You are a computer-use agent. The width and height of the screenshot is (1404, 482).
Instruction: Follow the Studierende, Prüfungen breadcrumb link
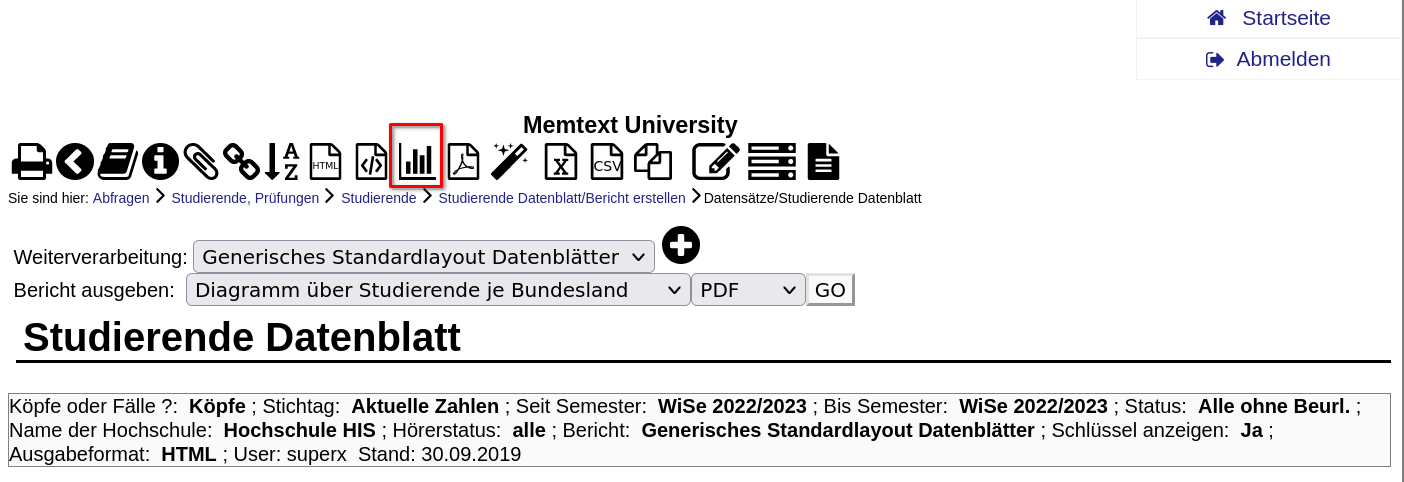(x=245, y=198)
